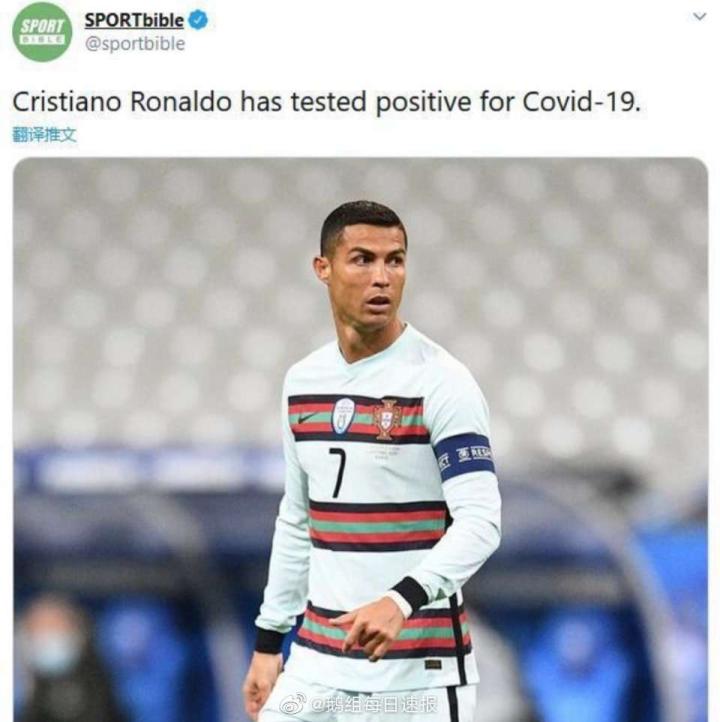This screenshot has width=720, height=722.
Task: Click the 翻译推文 translate tweet link
Action: click(x=44, y=135)
